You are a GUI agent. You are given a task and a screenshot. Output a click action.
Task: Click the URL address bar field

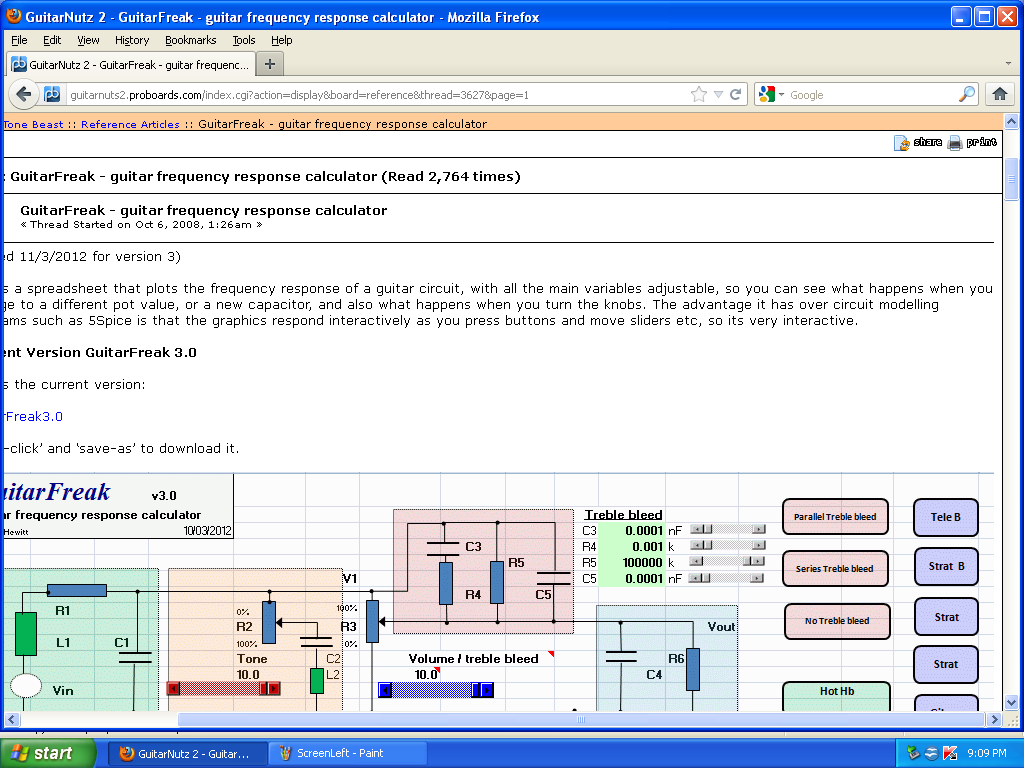[x=376, y=95]
